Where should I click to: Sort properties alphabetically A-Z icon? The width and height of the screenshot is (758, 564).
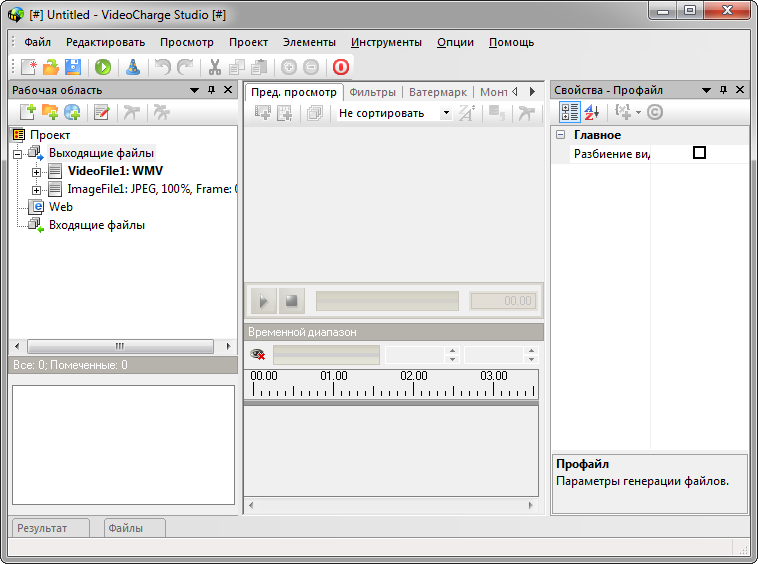click(x=592, y=112)
